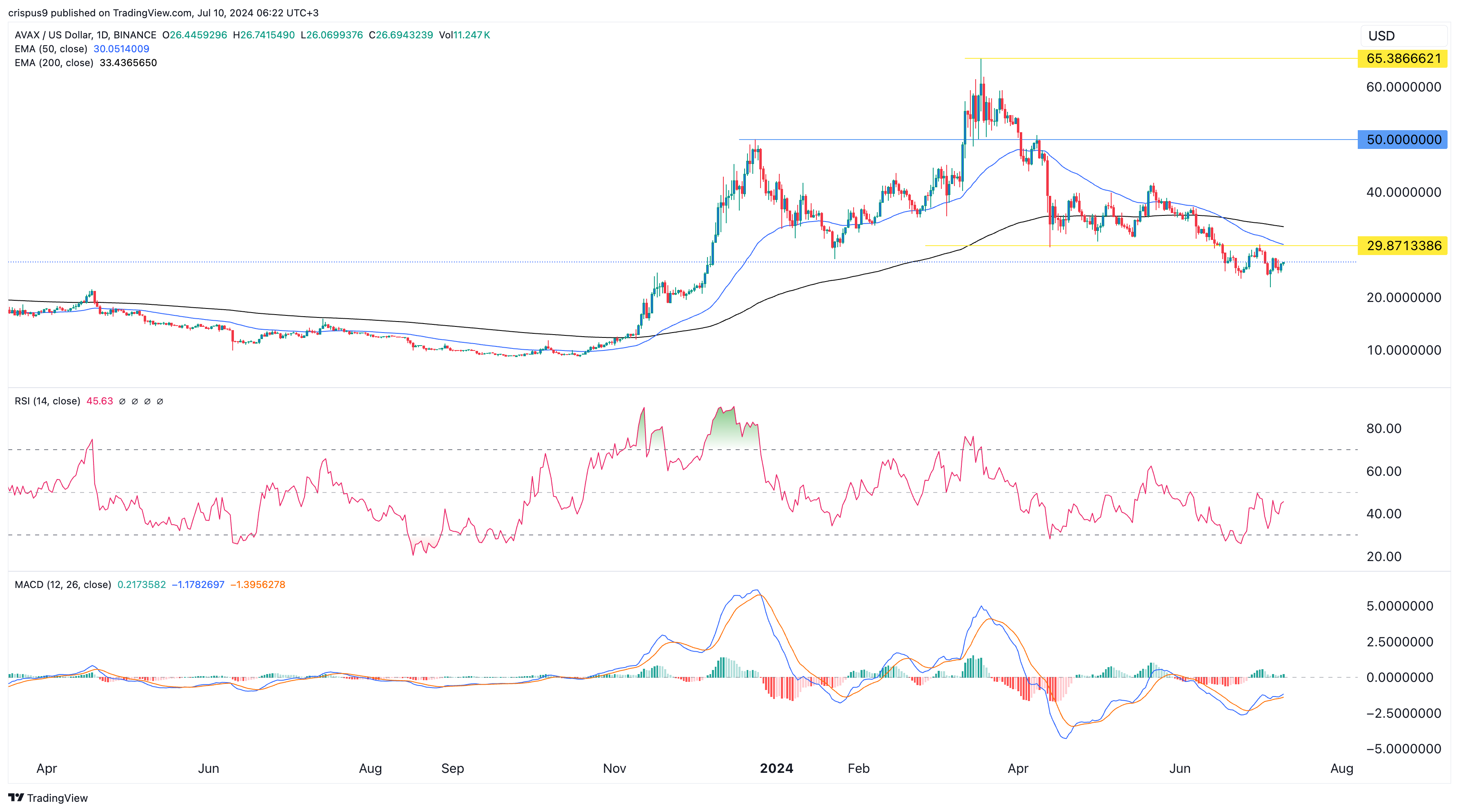Click the third ⊘ icon in RSI legend

[148, 401]
